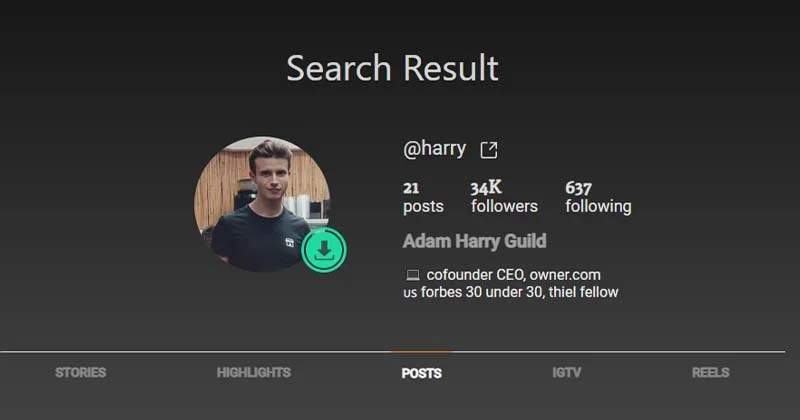Click the orange active-tab indicator above POSTS
Screen dimensions: 800x420
tap(421, 352)
